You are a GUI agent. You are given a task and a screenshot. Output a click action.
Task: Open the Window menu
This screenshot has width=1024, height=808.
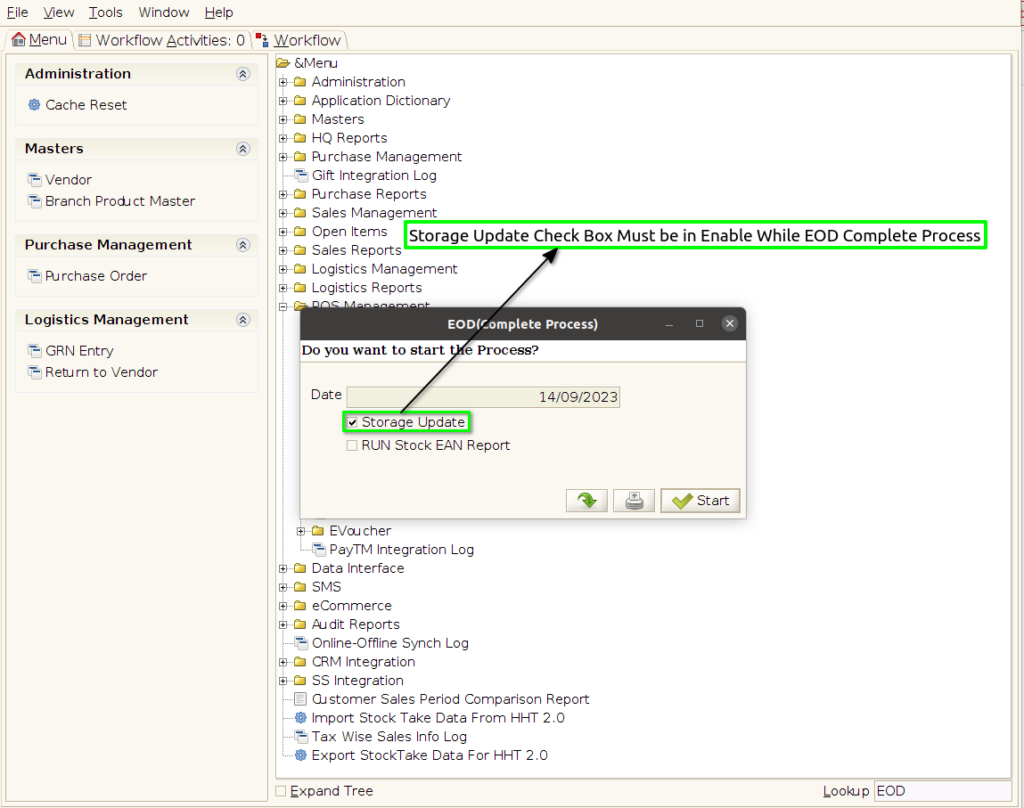163,12
